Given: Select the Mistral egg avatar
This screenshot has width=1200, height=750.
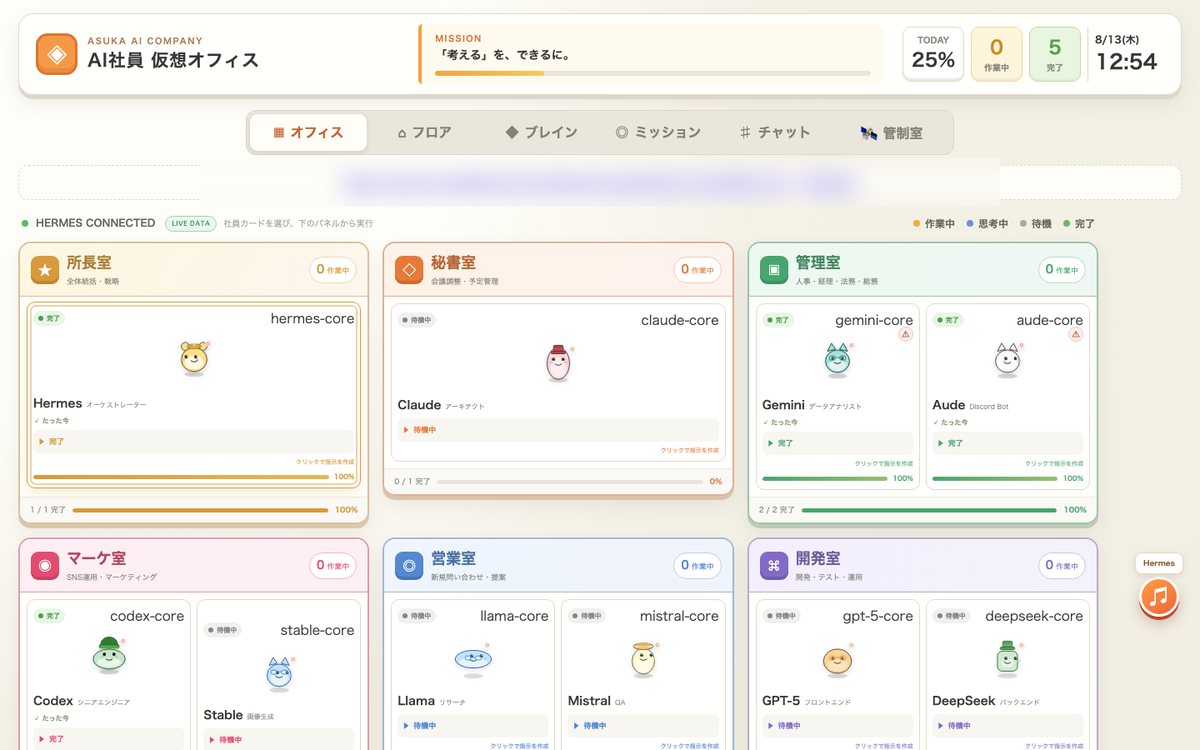Looking at the screenshot, I should [643, 658].
